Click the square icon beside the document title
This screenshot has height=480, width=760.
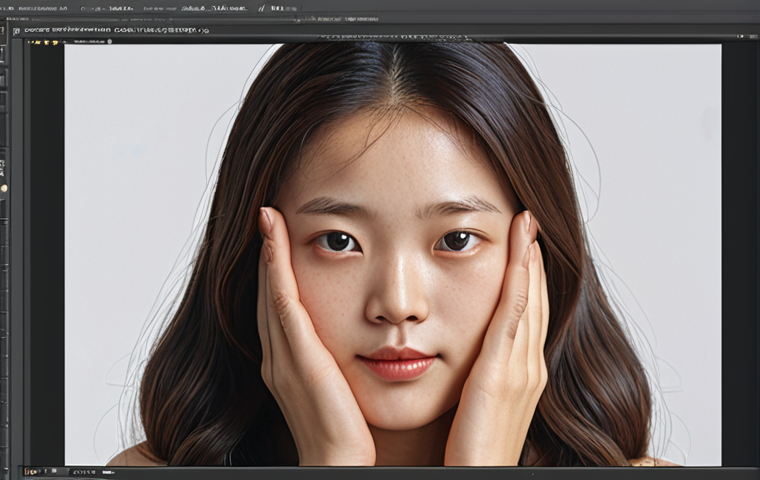[x=17, y=31]
